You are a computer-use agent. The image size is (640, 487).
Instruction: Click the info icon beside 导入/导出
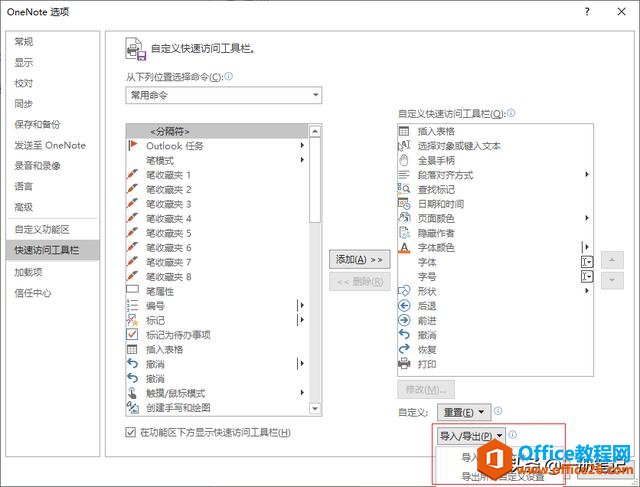(x=513, y=434)
